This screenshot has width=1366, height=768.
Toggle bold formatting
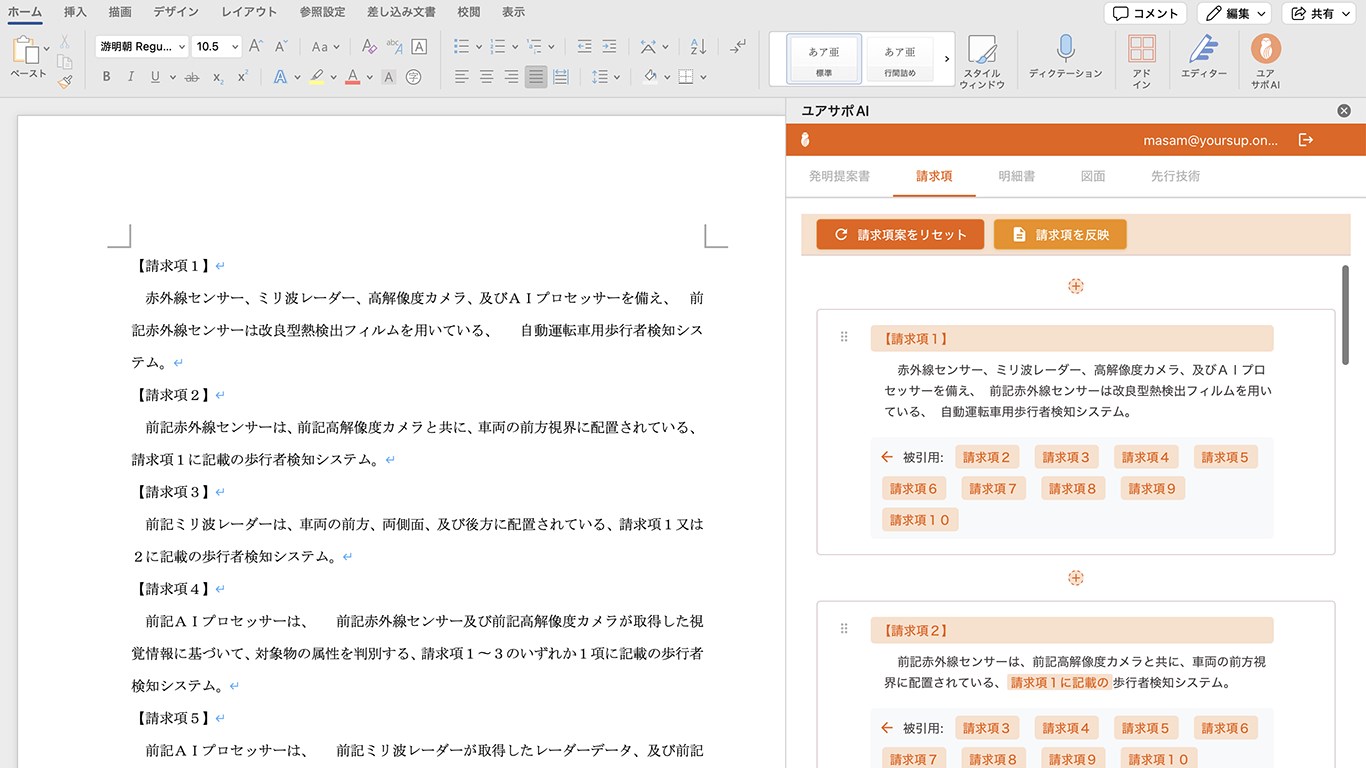click(x=107, y=77)
